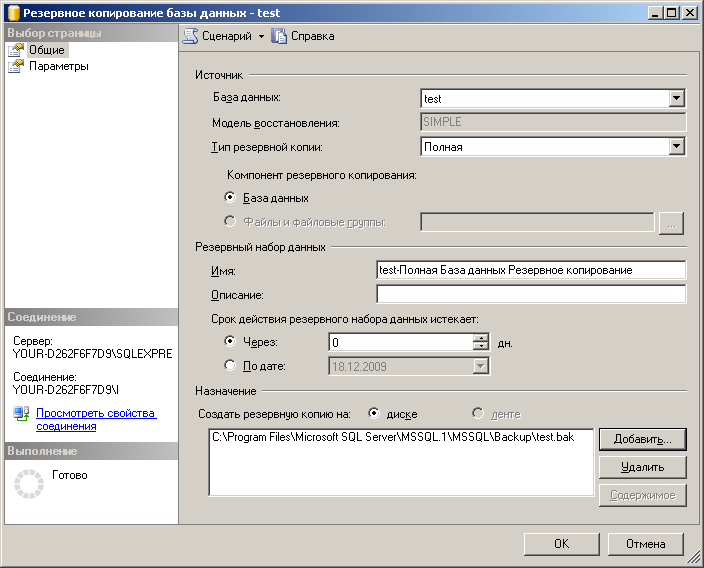Open the Сценарий dropdown arrow
Viewport: 704px width, 568px height.
click(261, 36)
